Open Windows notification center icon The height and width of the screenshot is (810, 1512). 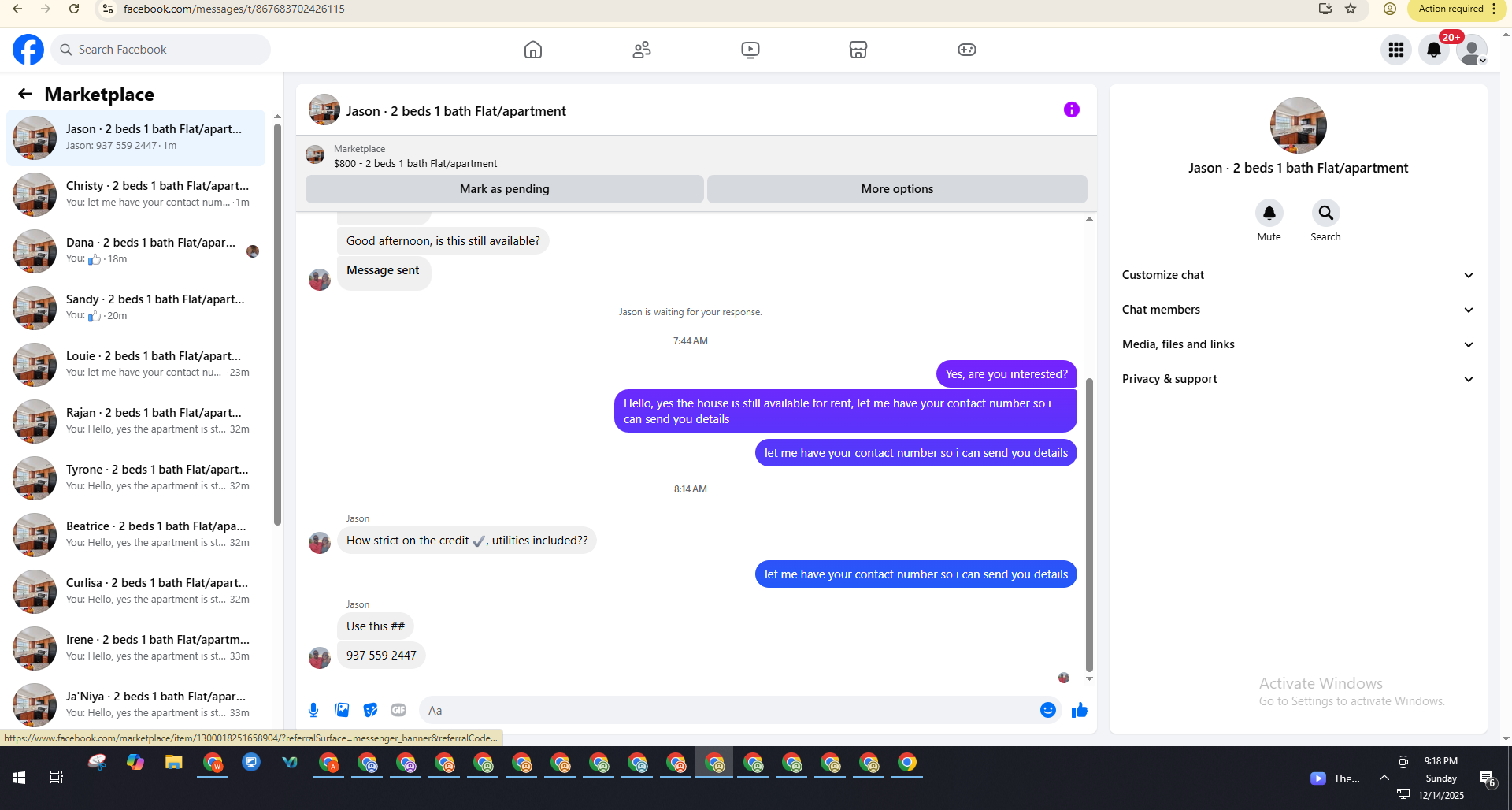pos(1487,778)
